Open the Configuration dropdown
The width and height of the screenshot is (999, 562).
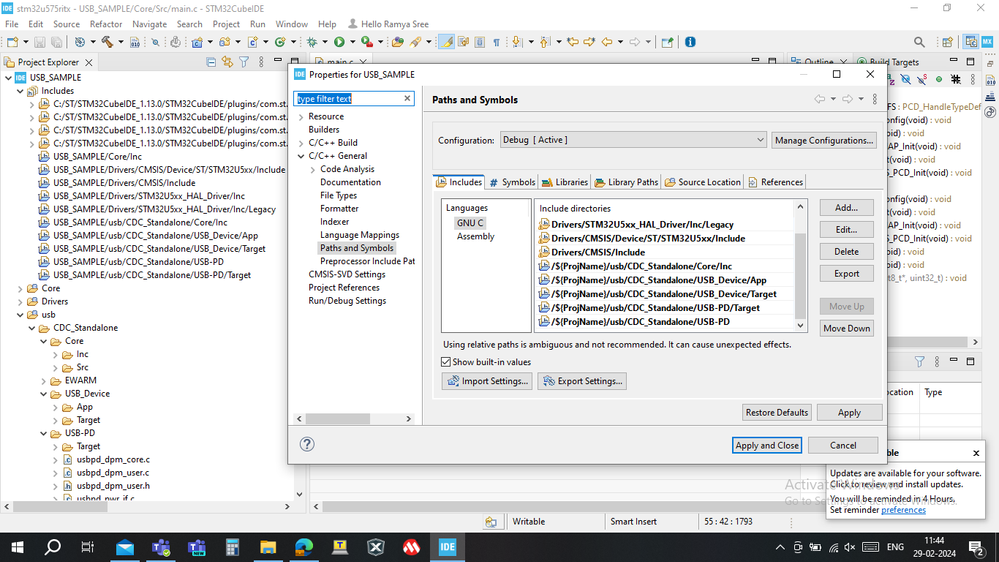633,140
